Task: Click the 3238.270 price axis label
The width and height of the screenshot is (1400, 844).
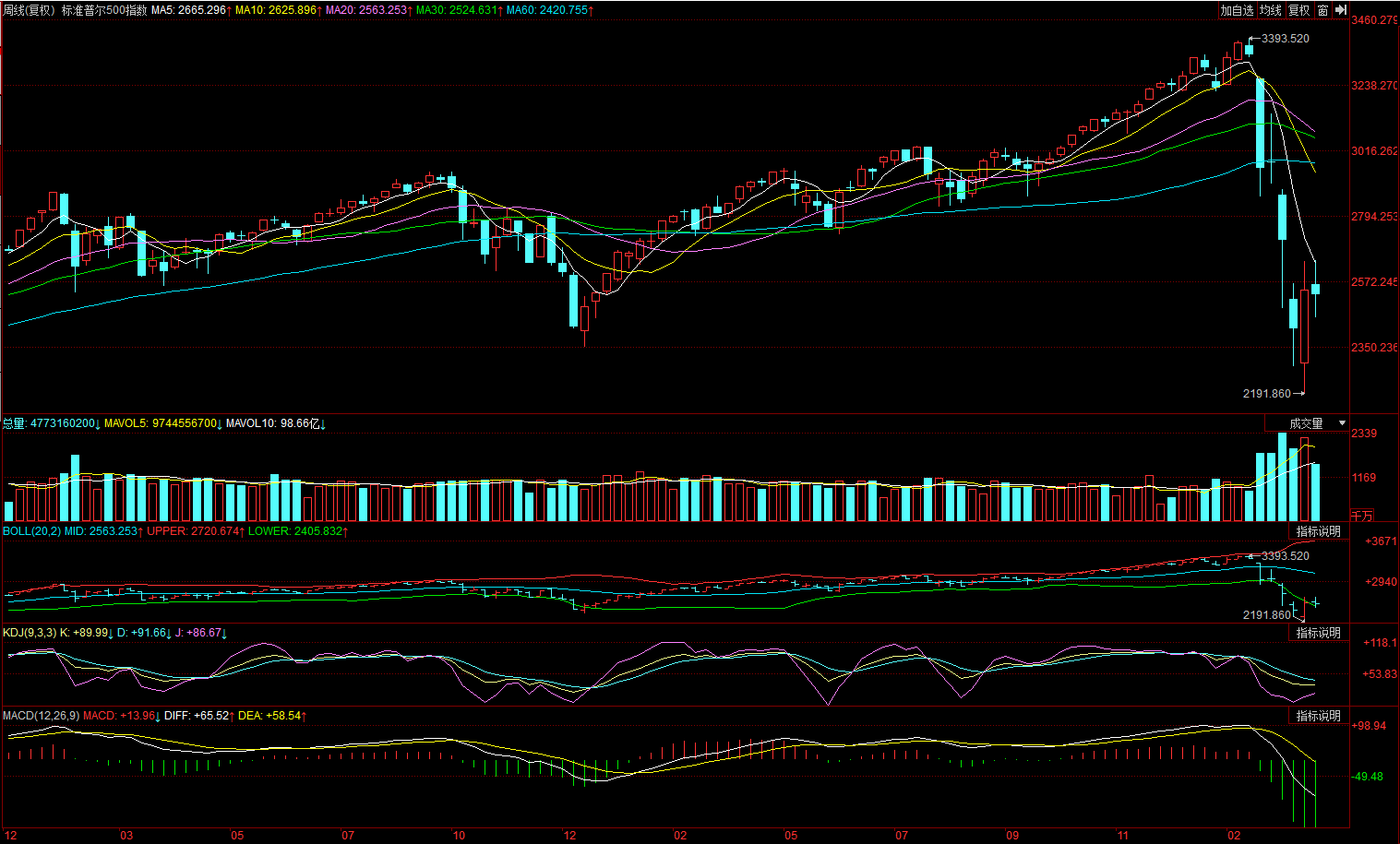Action: (x=1374, y=85)
